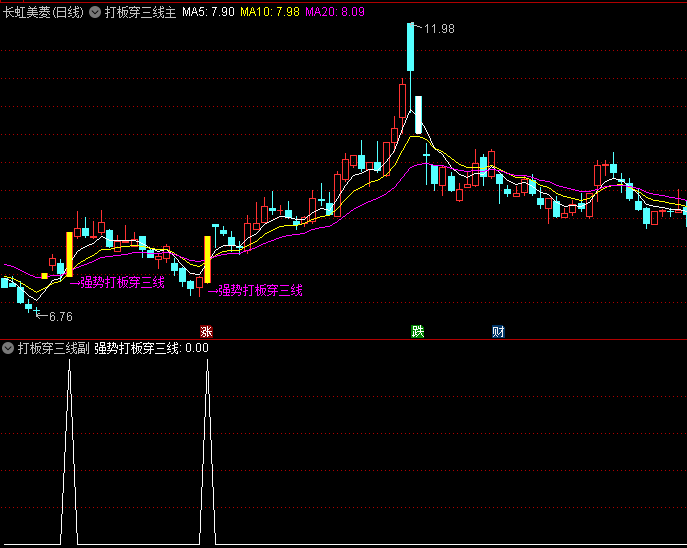Click the 11.98 high price label
Image resolution: width=687 pixels, height=548 pixels.
439,29
